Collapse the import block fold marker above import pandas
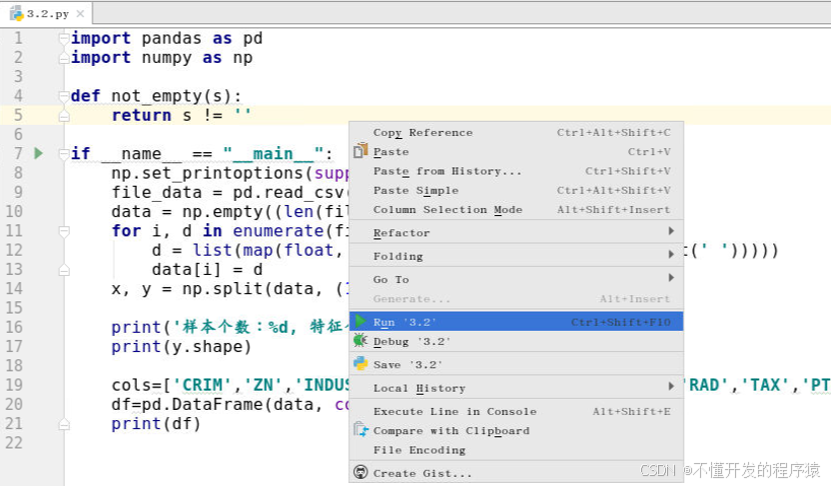832x486 pixels. click(64, 38)
